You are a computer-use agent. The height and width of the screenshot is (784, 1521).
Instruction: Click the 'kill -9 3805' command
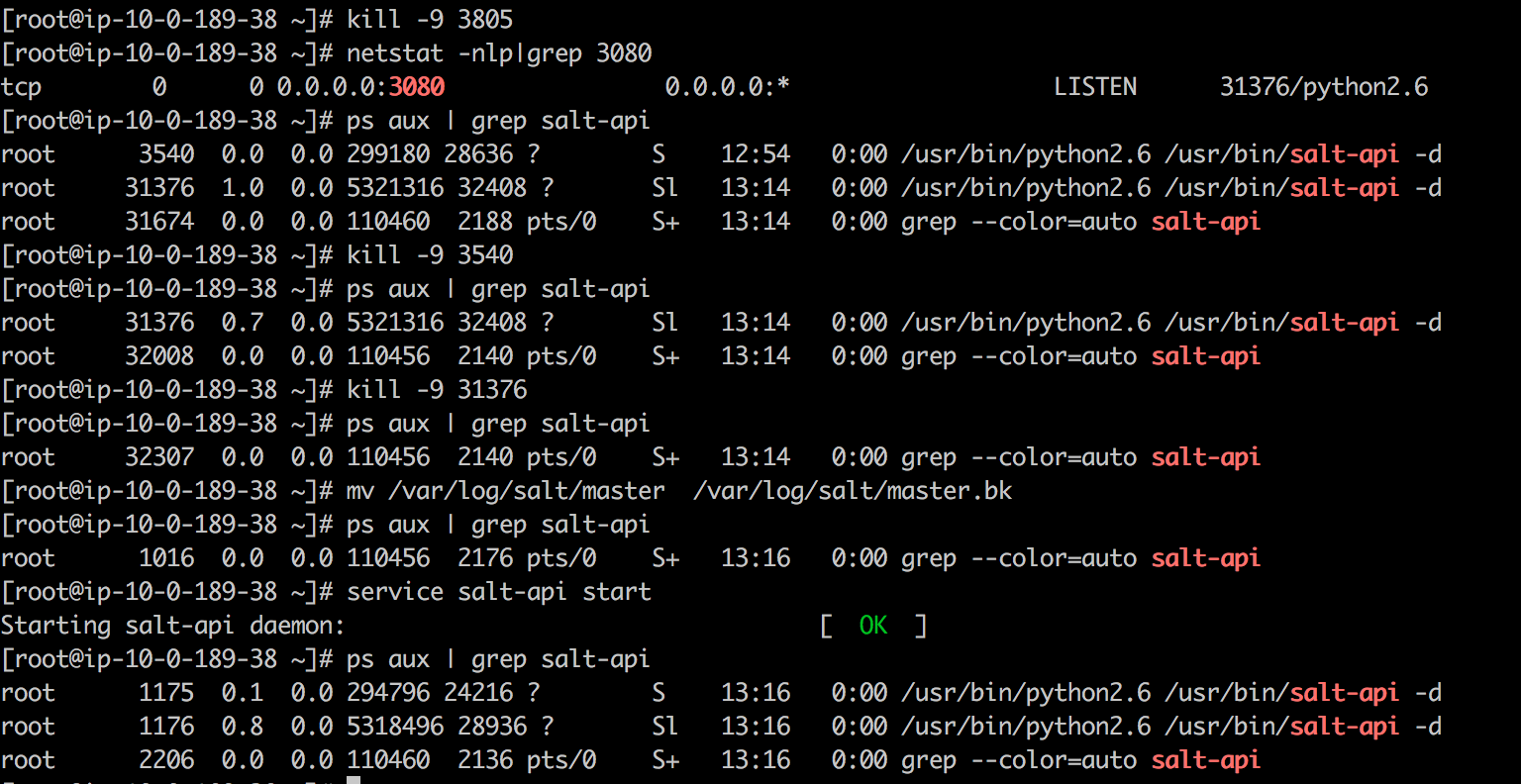click(x=430, y=20)
